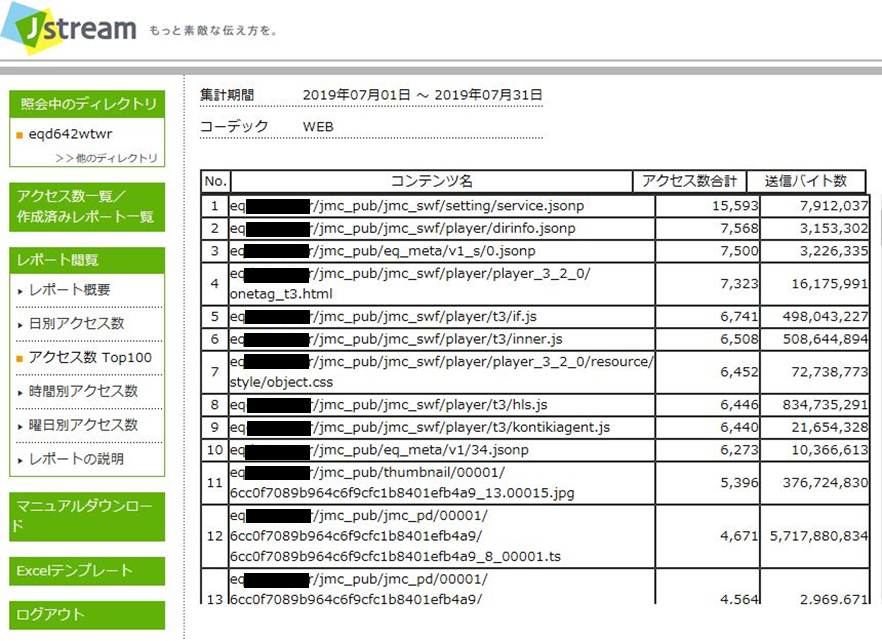Image resolution: width=882 pixels, height=641 pixels.
Task: Click マニュアルダウンロード button
Action: [87, 516]
